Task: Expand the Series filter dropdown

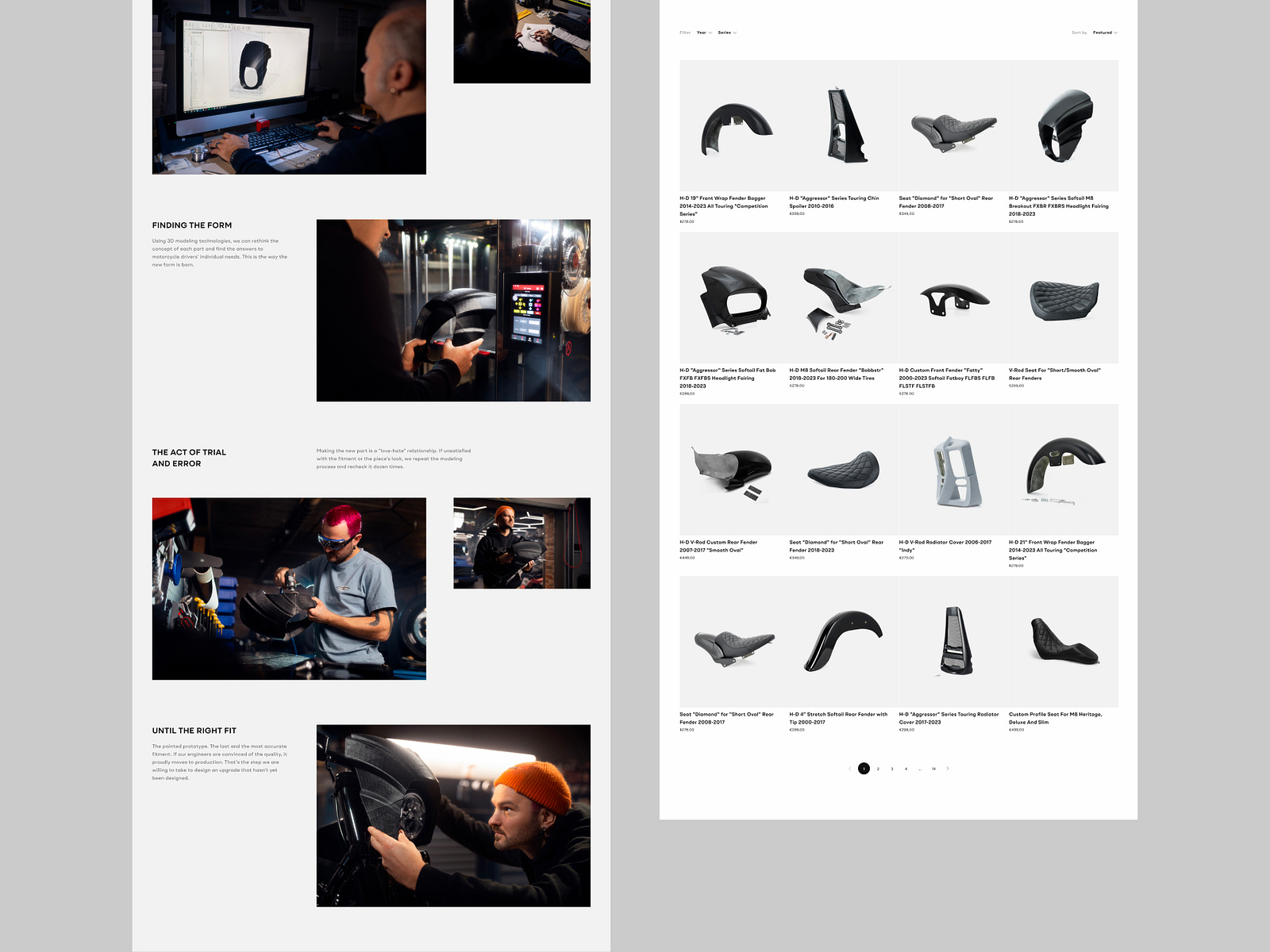Action: click(x=725, y=33)
